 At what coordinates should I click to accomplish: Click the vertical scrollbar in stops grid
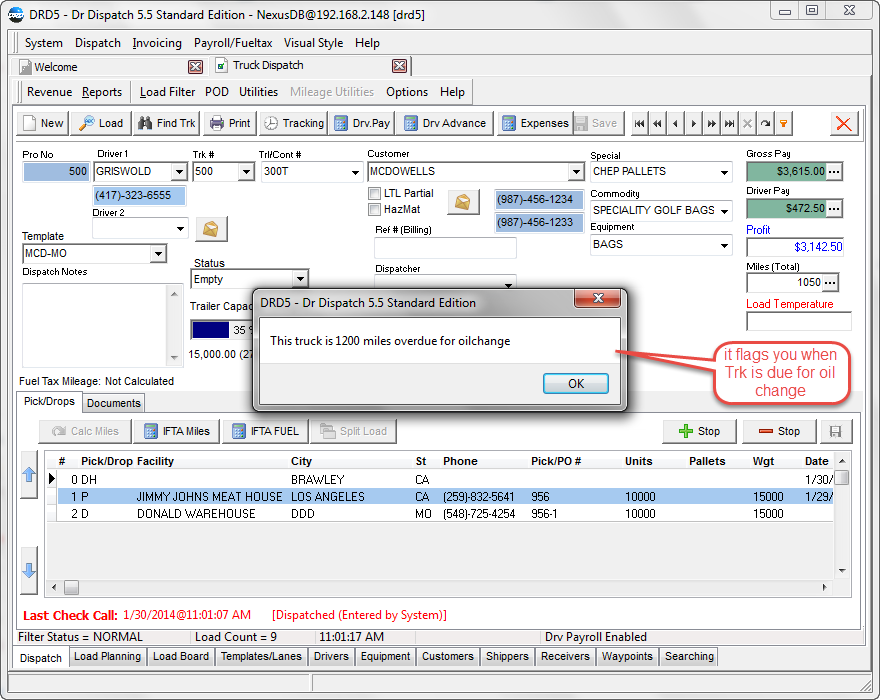842,515
